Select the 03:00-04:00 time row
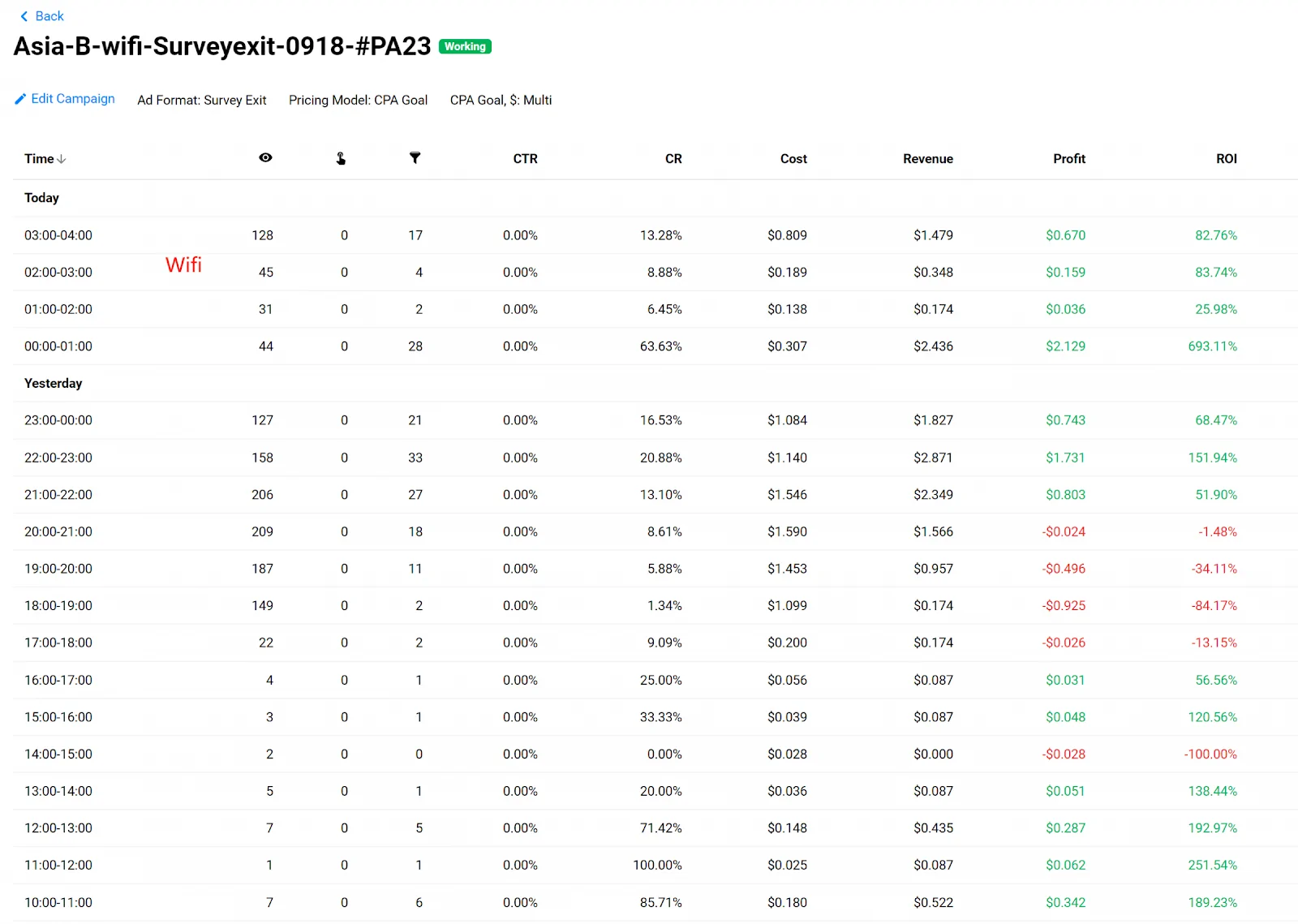The height and width of the screenshot is (924, 1298). [58, 235]
